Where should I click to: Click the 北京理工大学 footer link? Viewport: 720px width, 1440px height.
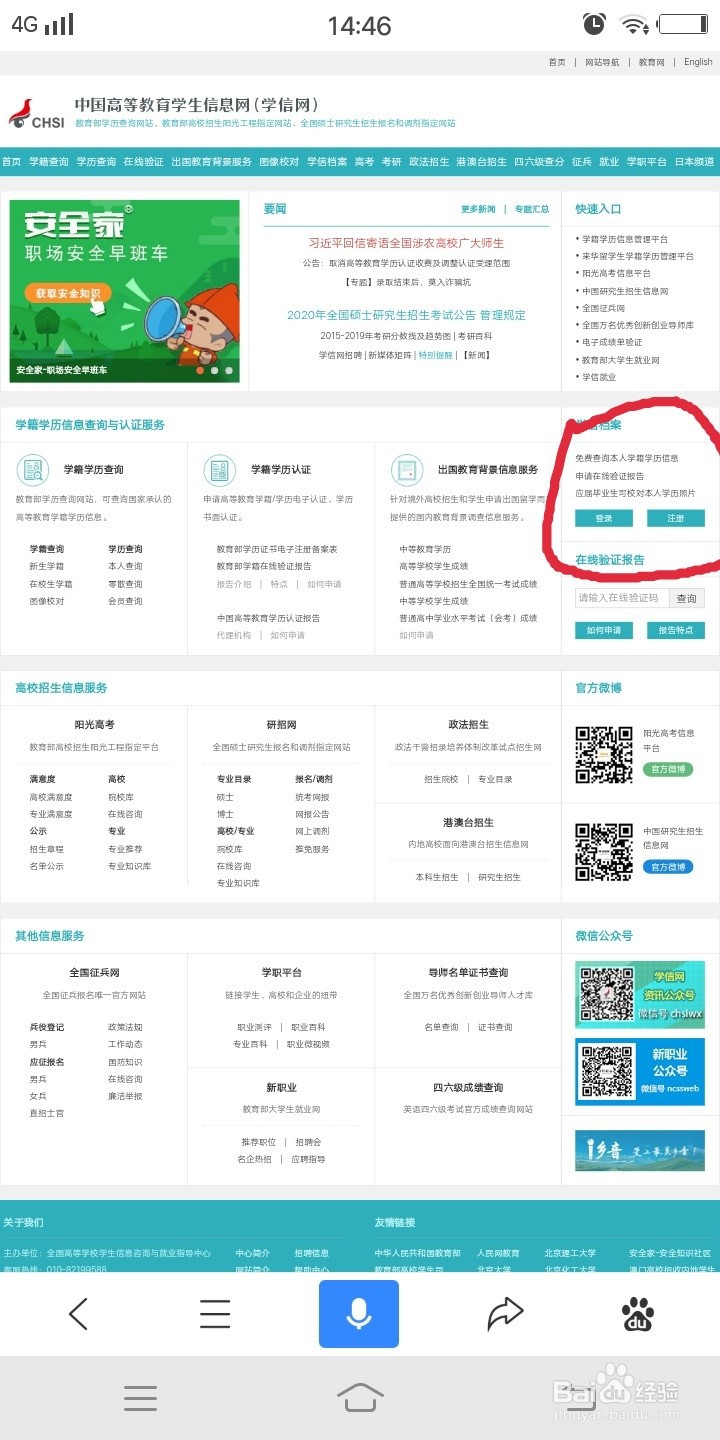(570, 1252)
